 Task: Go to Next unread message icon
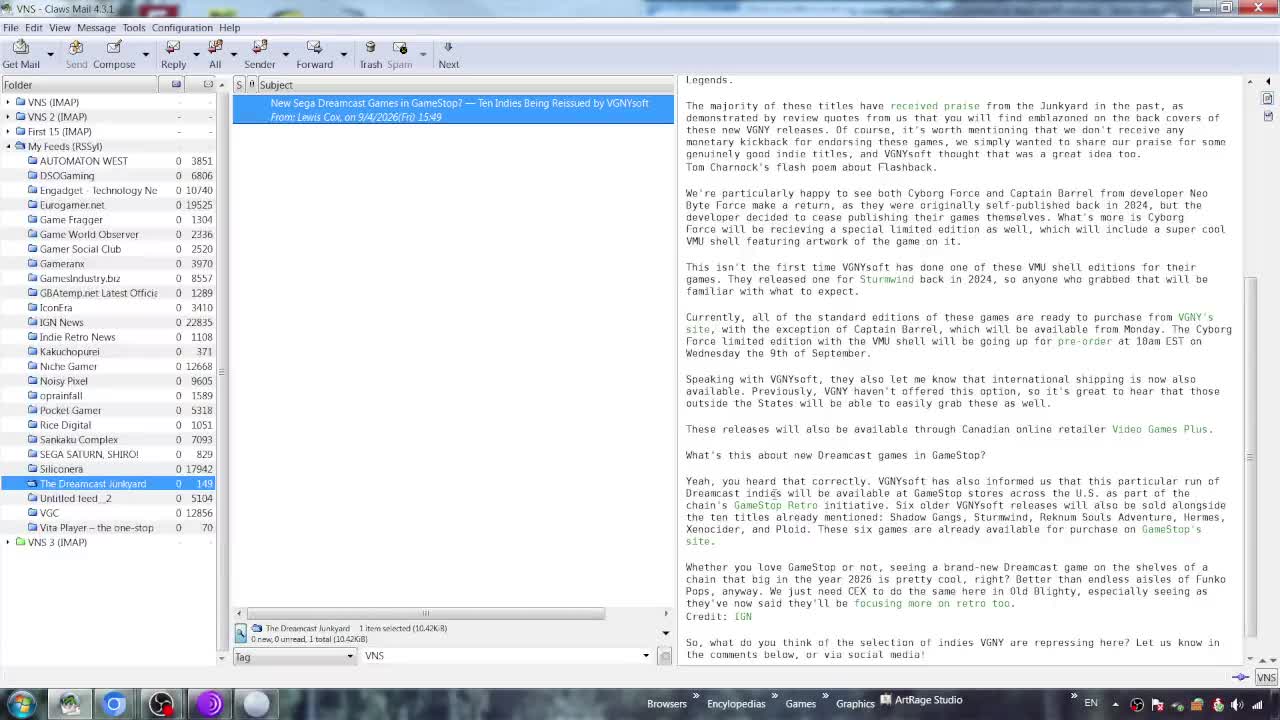[x=448, y=48]
